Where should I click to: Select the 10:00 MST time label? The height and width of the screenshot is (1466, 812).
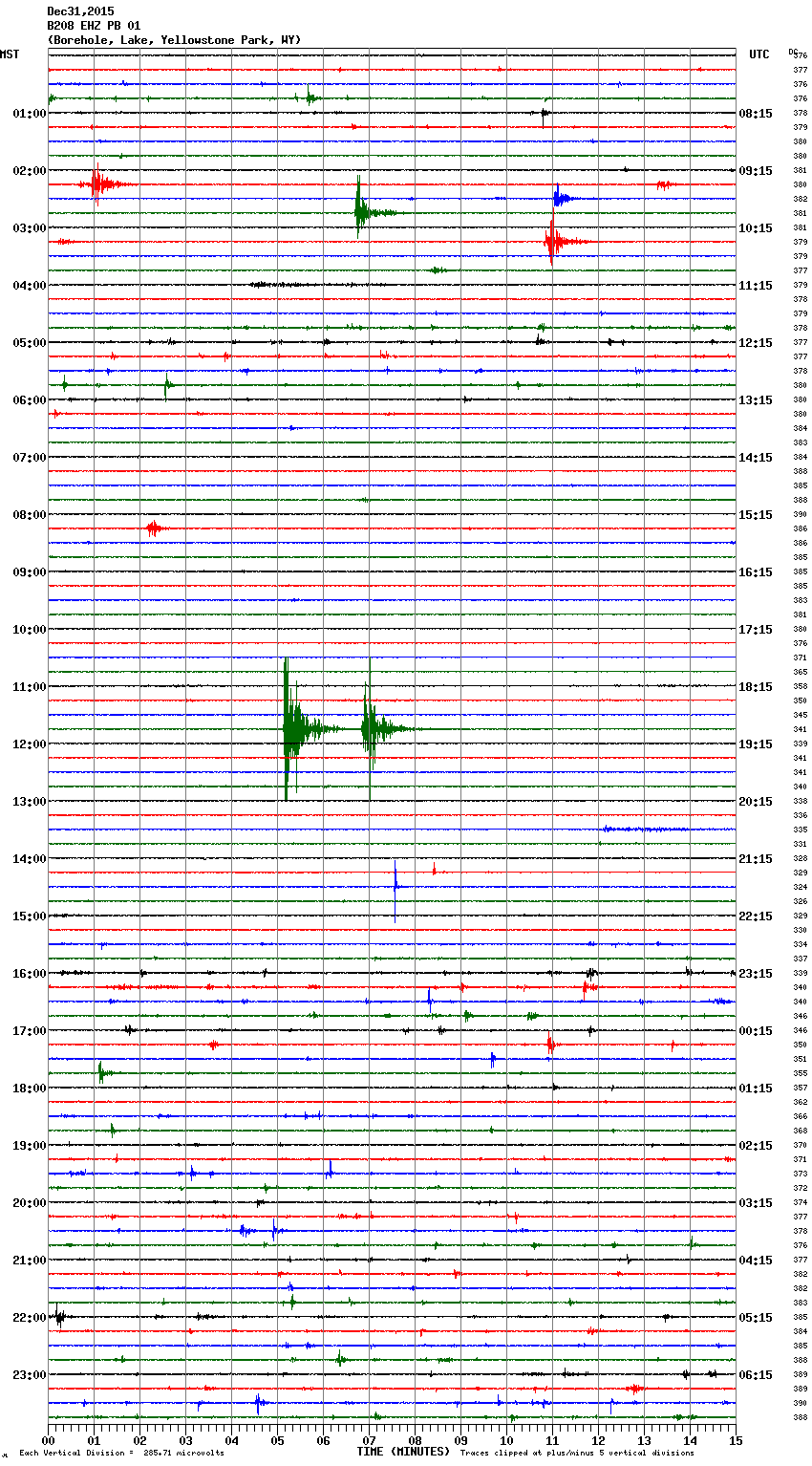[x=30, y=630]
